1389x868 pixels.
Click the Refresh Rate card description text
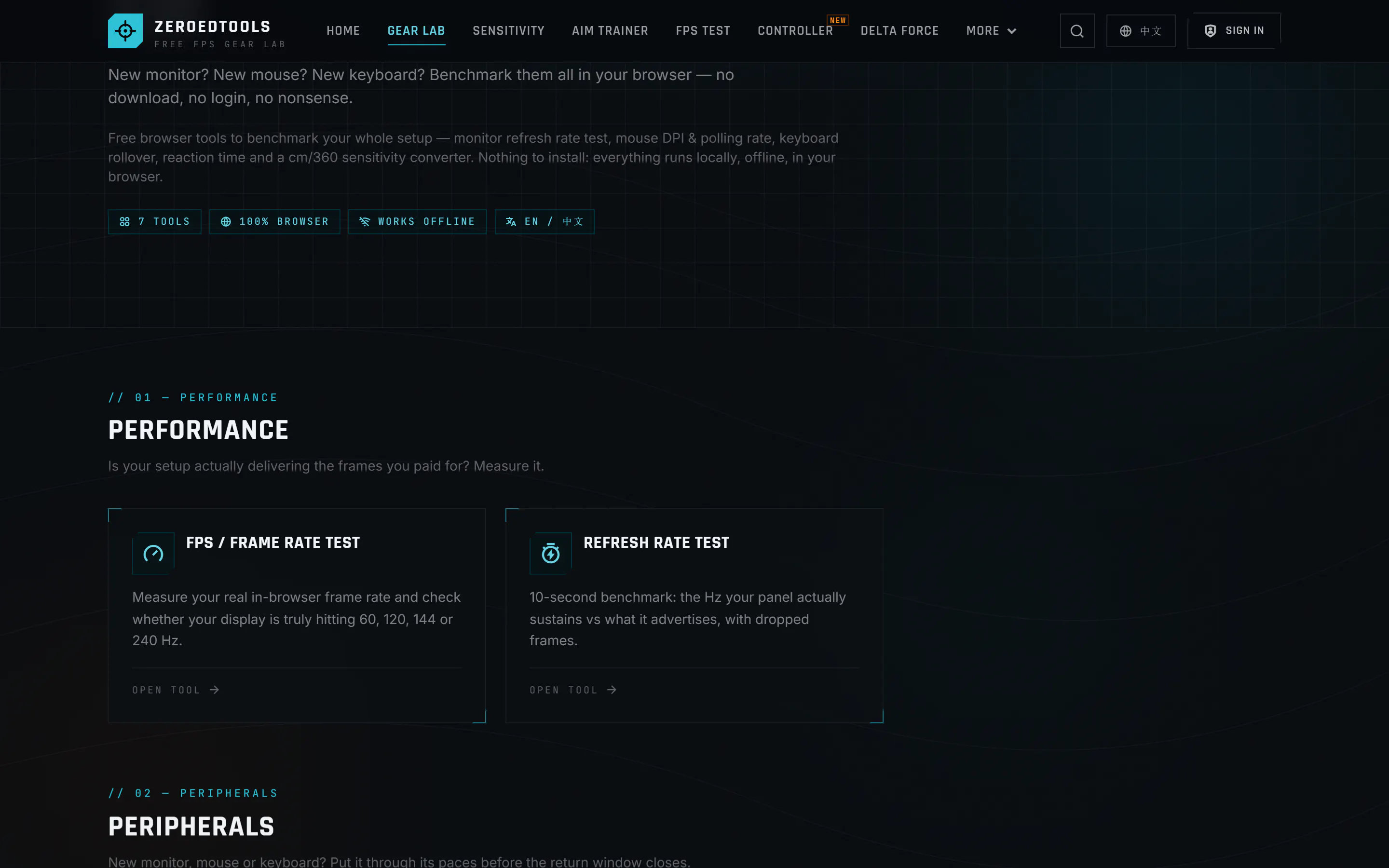point(687,619)
